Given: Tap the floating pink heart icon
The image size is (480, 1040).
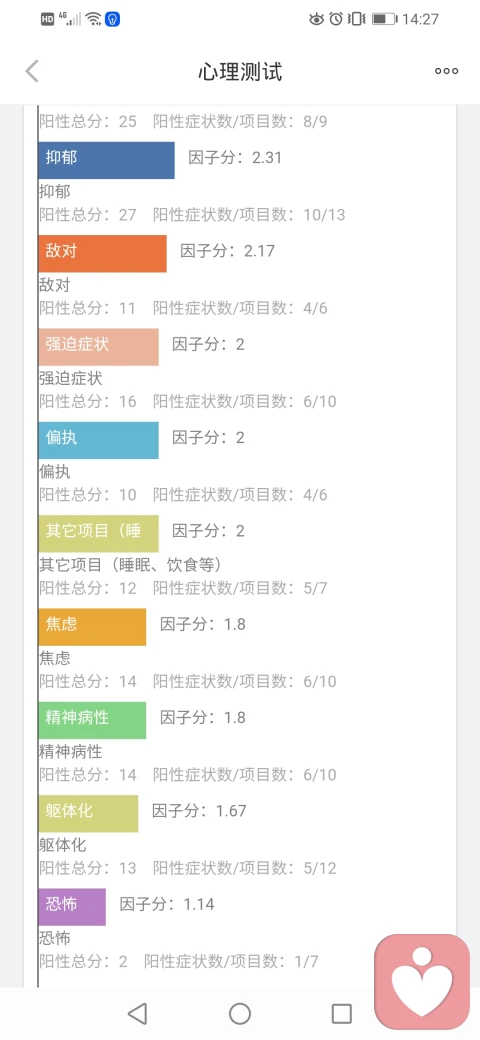Looking at the screenshot, I should tap(422, 977).
